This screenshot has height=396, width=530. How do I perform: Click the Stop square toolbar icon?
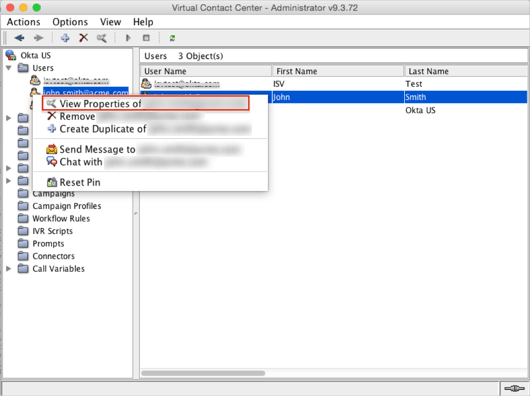146,38
